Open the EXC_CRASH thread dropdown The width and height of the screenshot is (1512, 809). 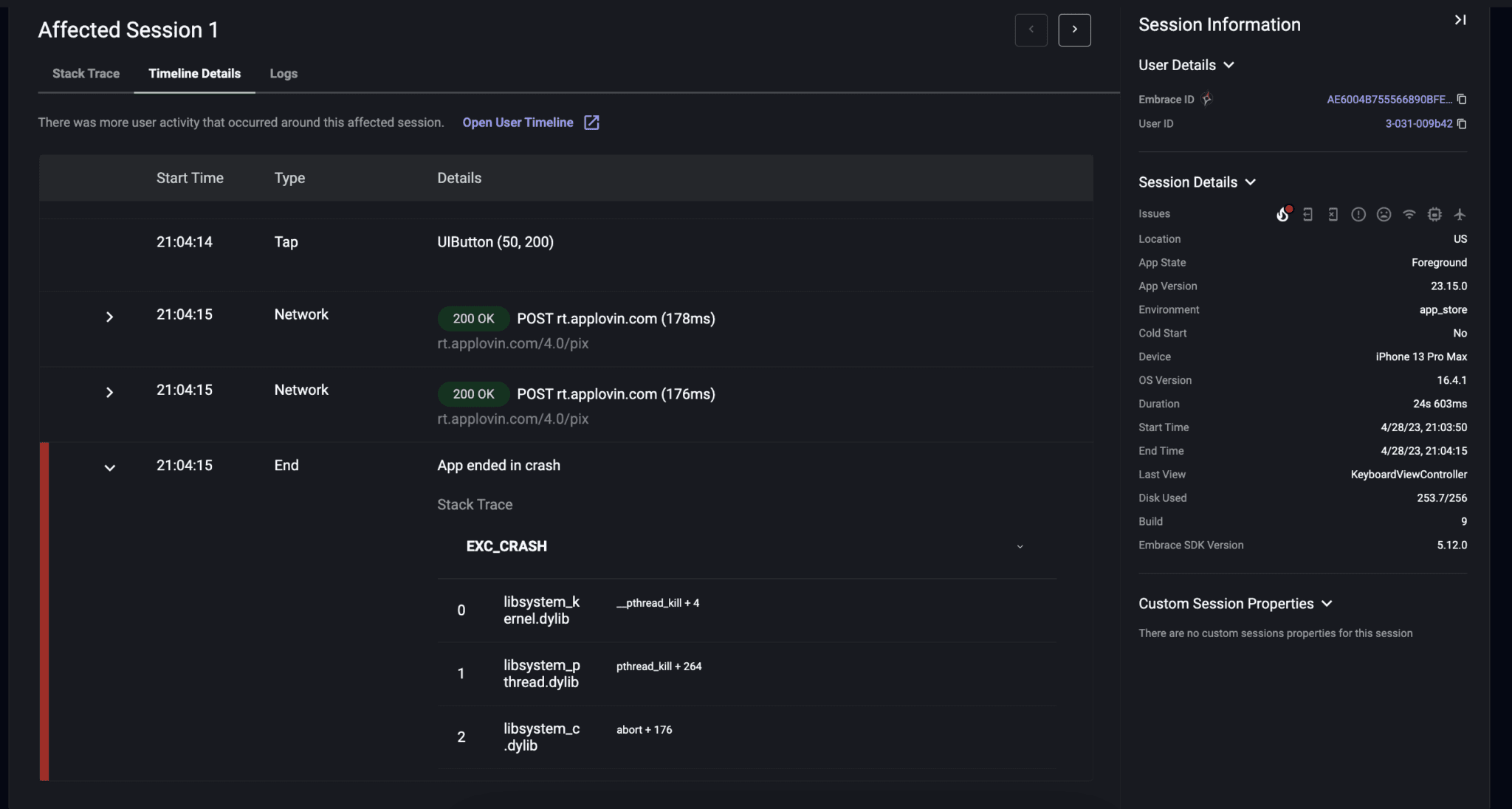pos(1020,547)
